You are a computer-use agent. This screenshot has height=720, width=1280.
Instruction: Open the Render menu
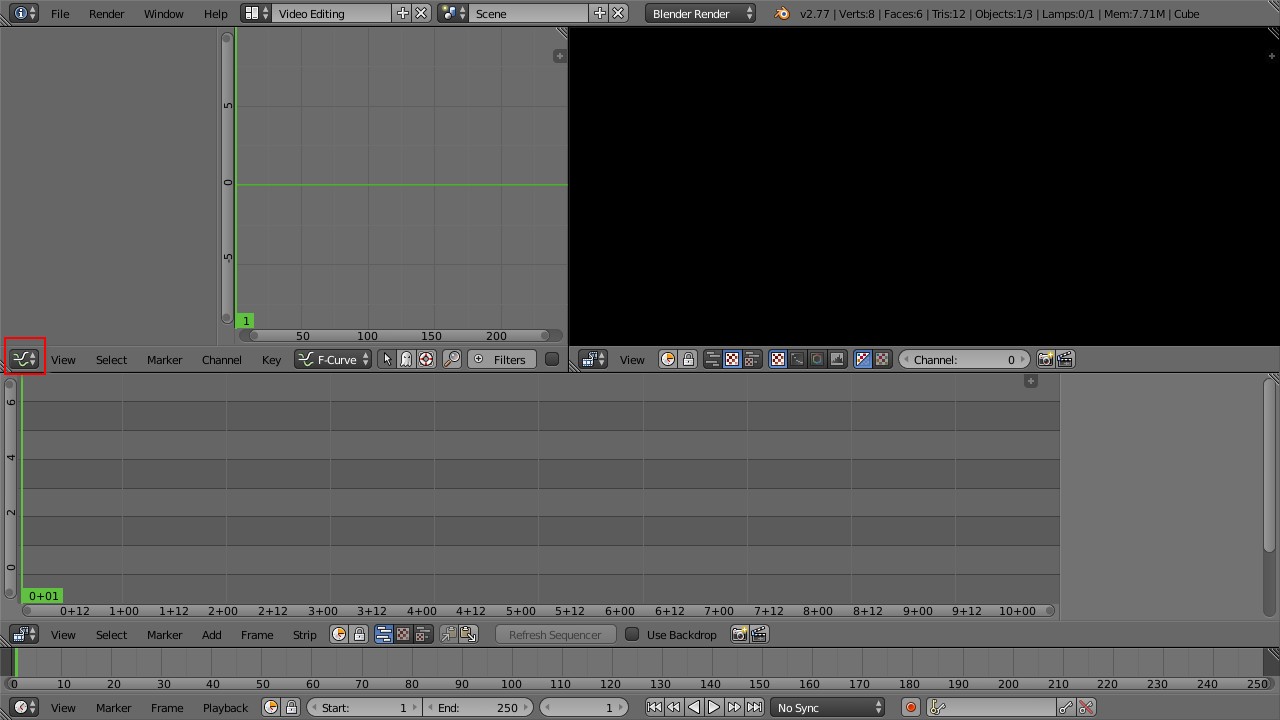[x=106, y=14]
